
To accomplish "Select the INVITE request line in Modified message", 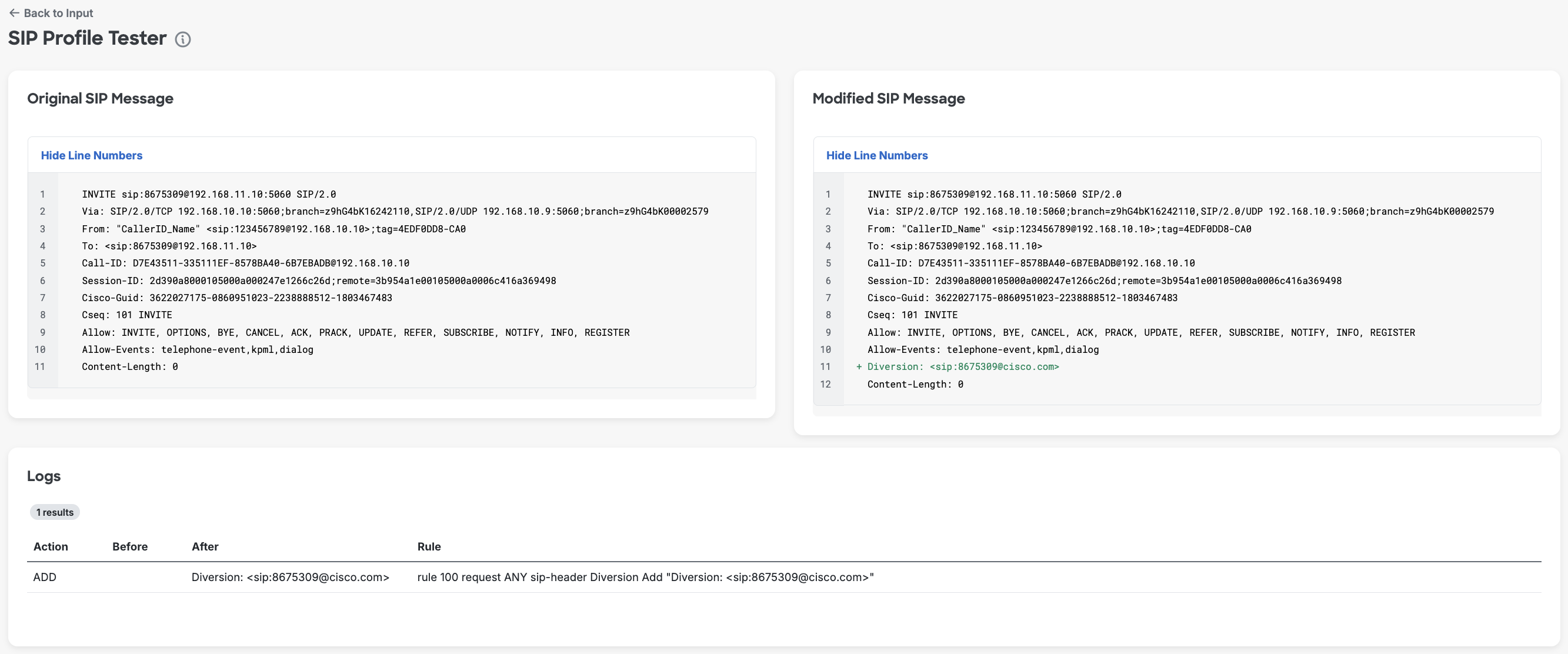I will click(994, 194).
